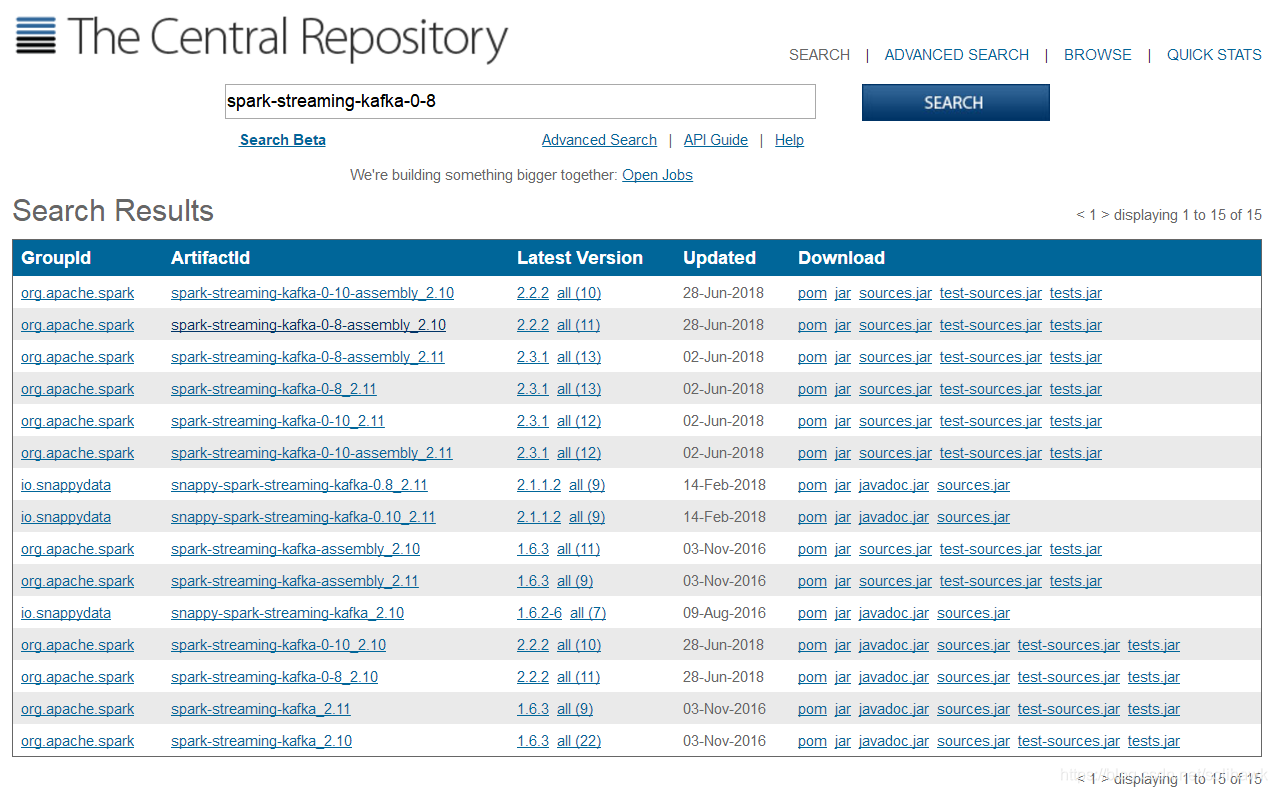Open BROWSE in top navigation

(1097, 55)
